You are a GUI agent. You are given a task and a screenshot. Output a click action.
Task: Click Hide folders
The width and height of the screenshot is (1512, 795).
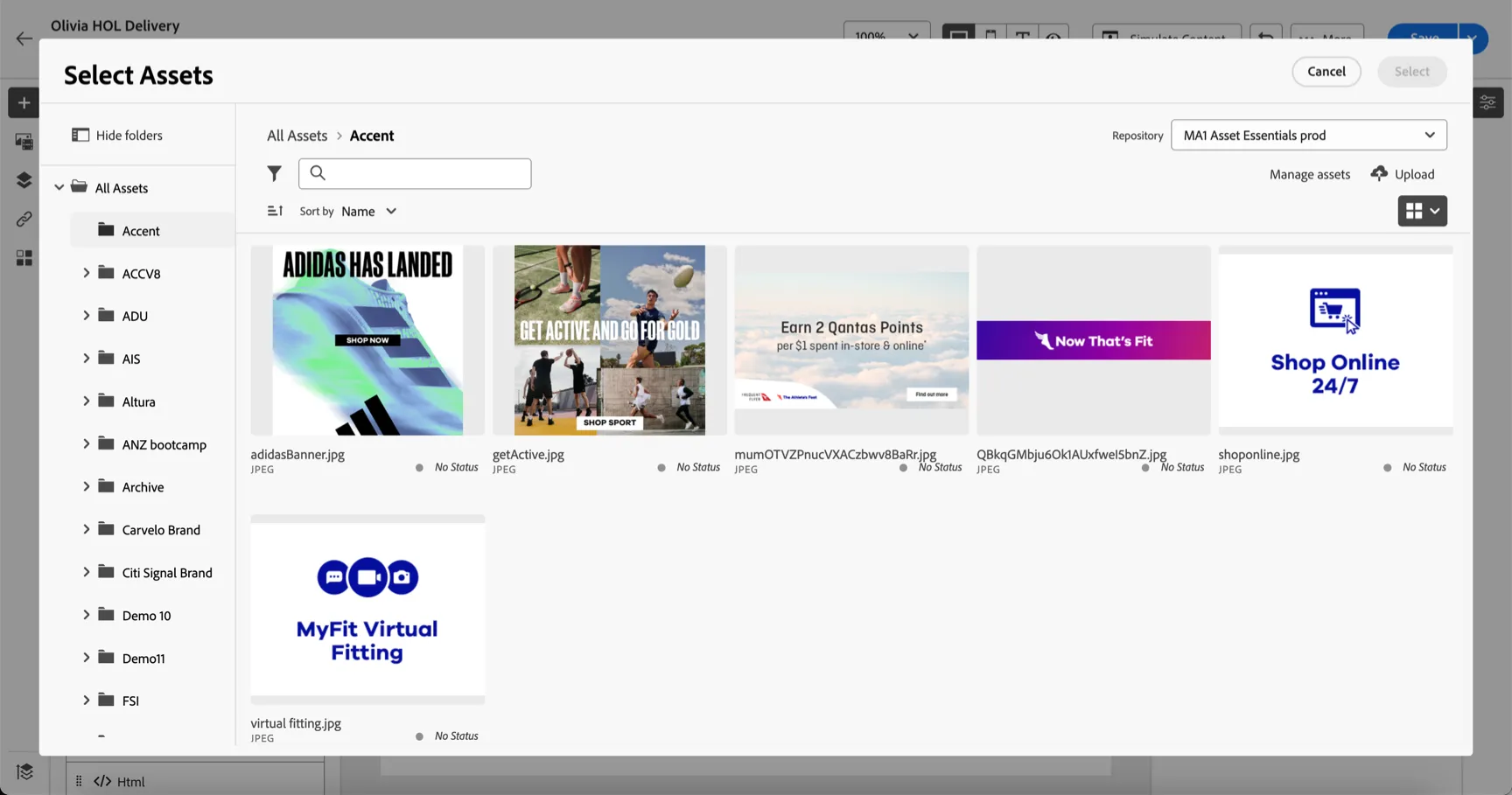click(117, 135)
